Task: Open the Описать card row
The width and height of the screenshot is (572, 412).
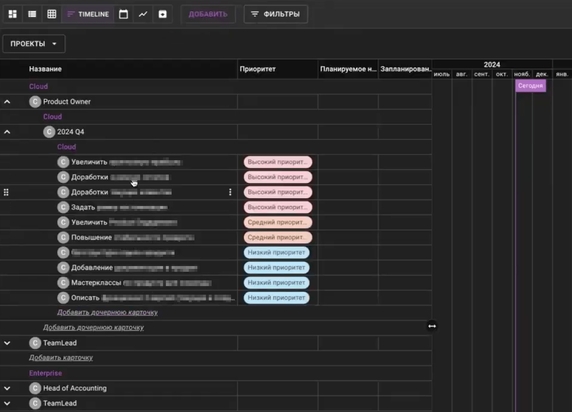Action: [119, 298]
